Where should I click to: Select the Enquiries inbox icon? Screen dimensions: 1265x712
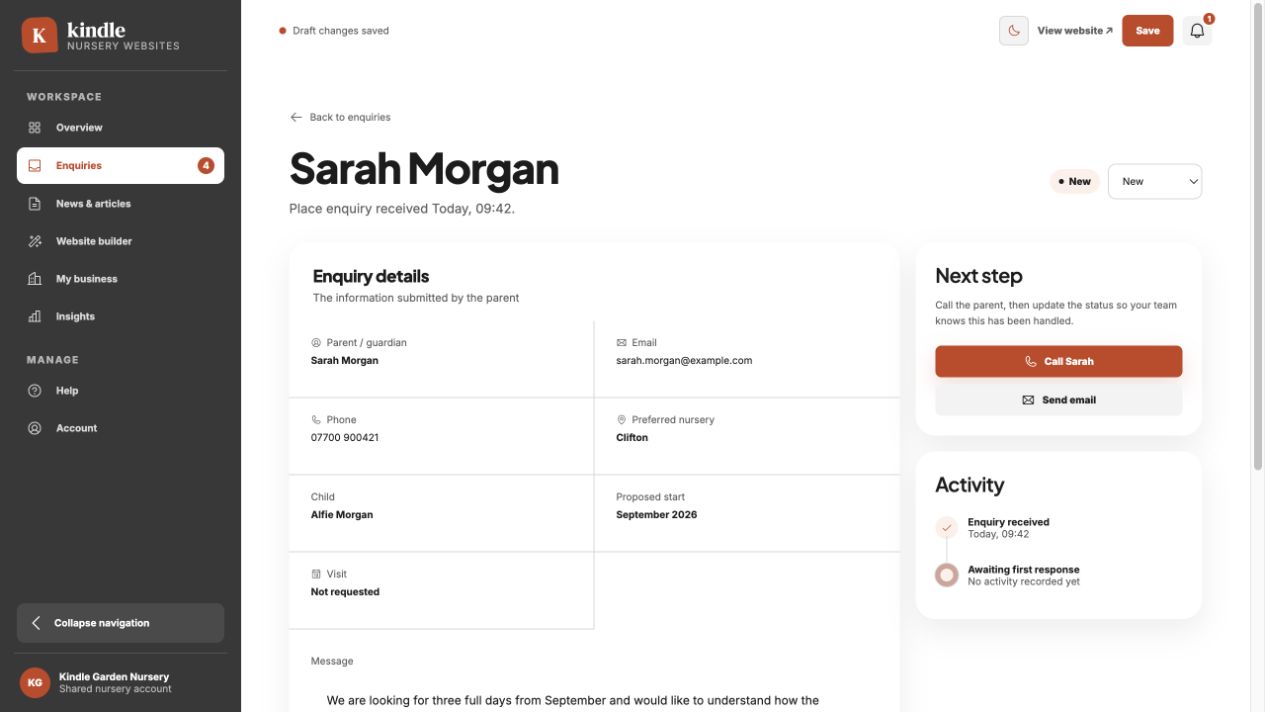point(35,166)
